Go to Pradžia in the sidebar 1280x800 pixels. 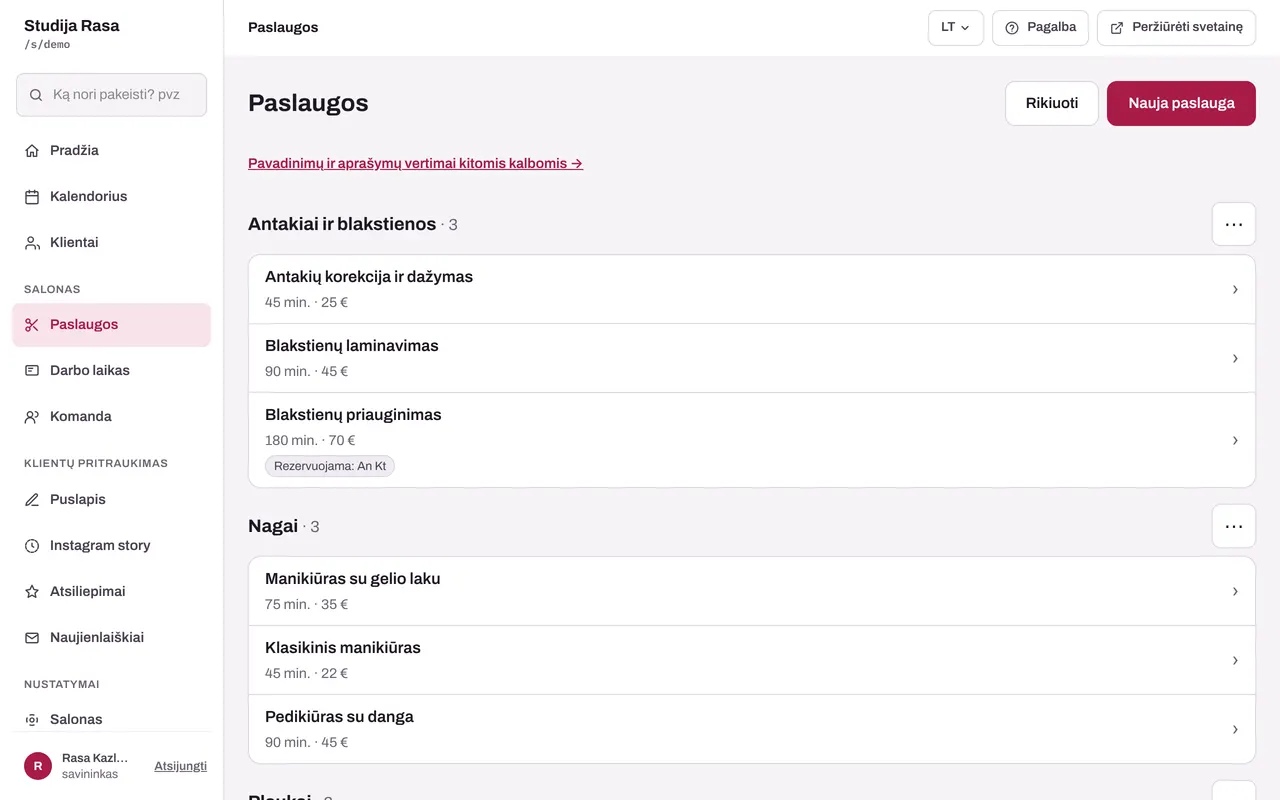pos(111,151)
